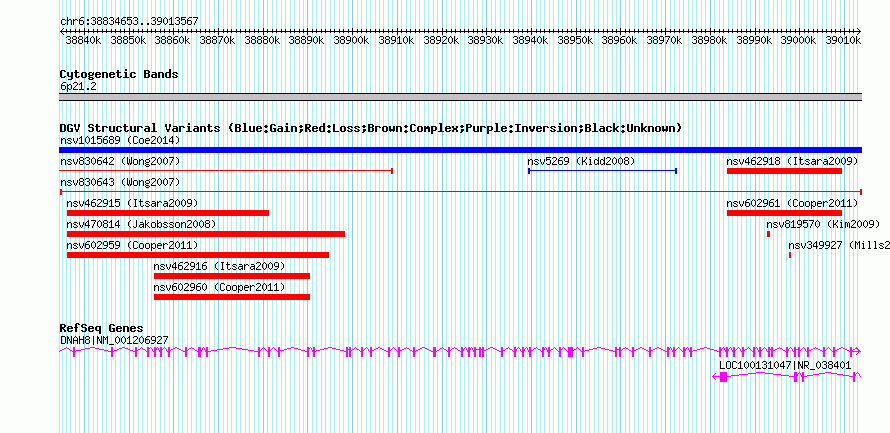This screenshot has width=890, height=433.
Task: Open the nsv602960 (Cooper2011) label
Action: tap(219, 288)
